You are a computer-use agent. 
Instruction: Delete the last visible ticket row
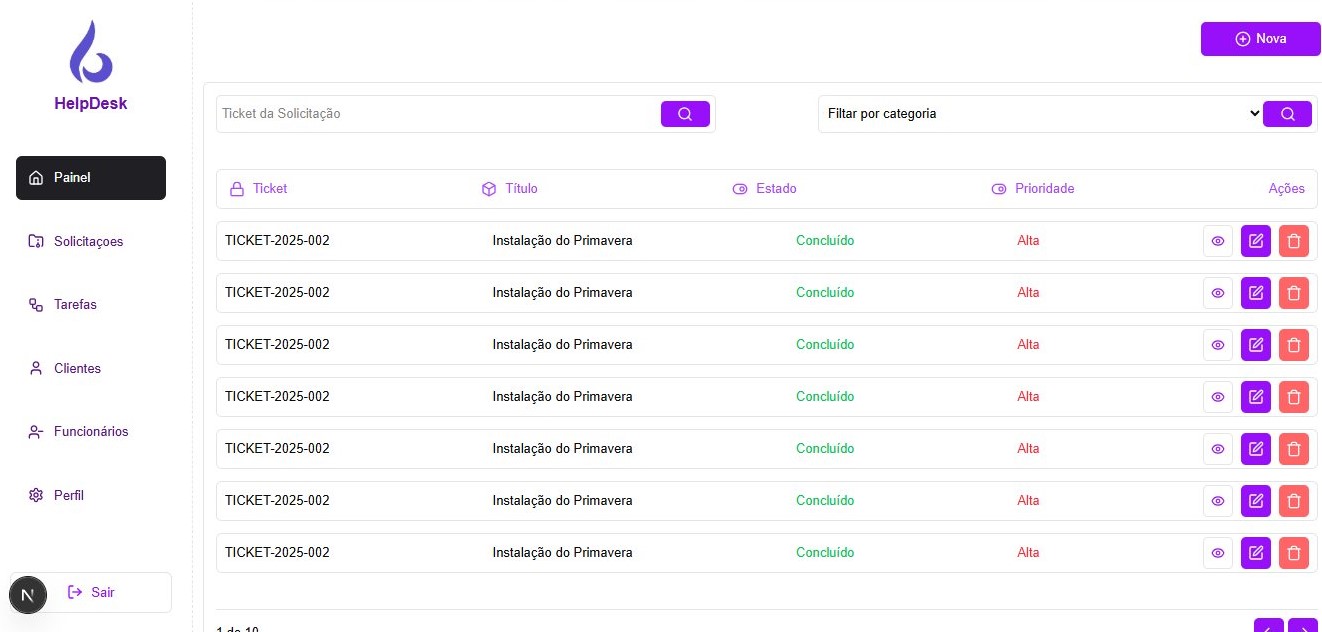pyautogui.click(x=1293, y=553)
